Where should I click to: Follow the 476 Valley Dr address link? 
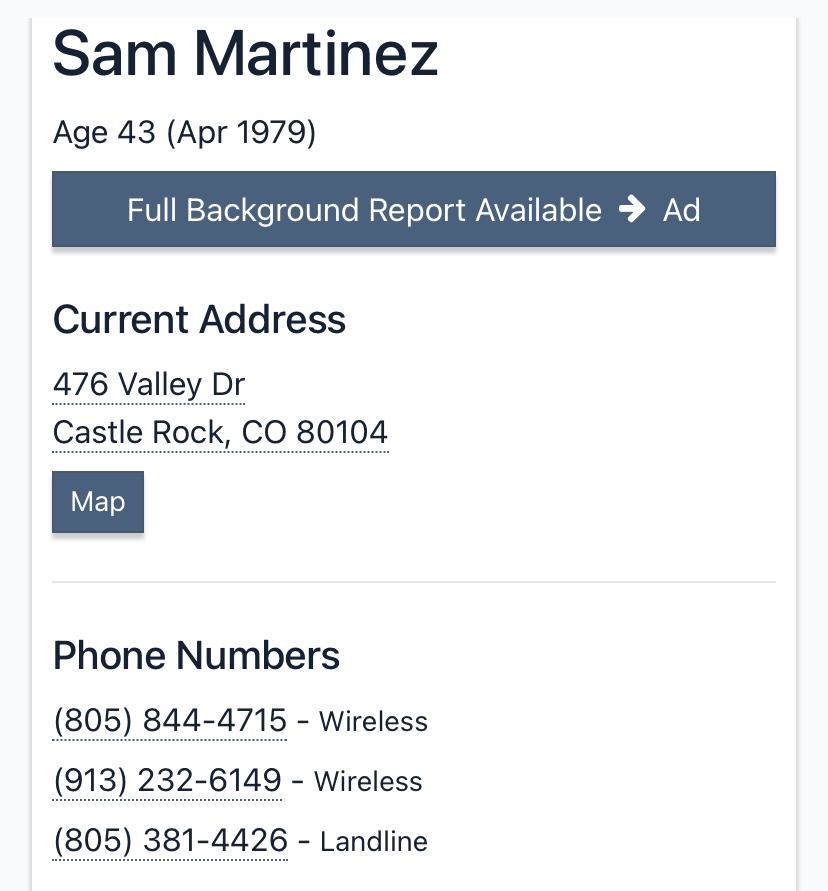coord(149,385)
